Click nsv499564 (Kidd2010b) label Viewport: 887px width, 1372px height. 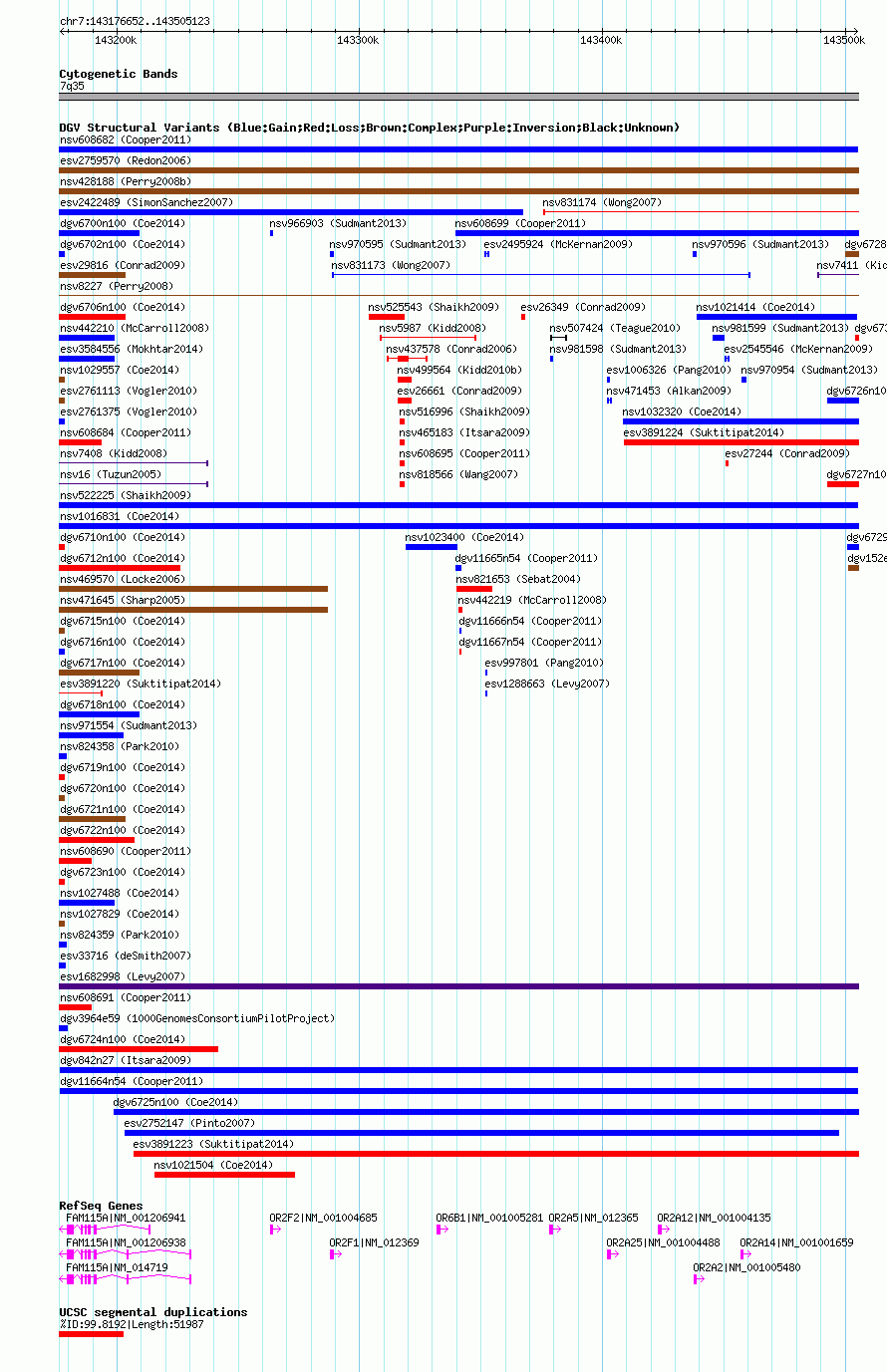pyautogui.click(x=459, y=370)
